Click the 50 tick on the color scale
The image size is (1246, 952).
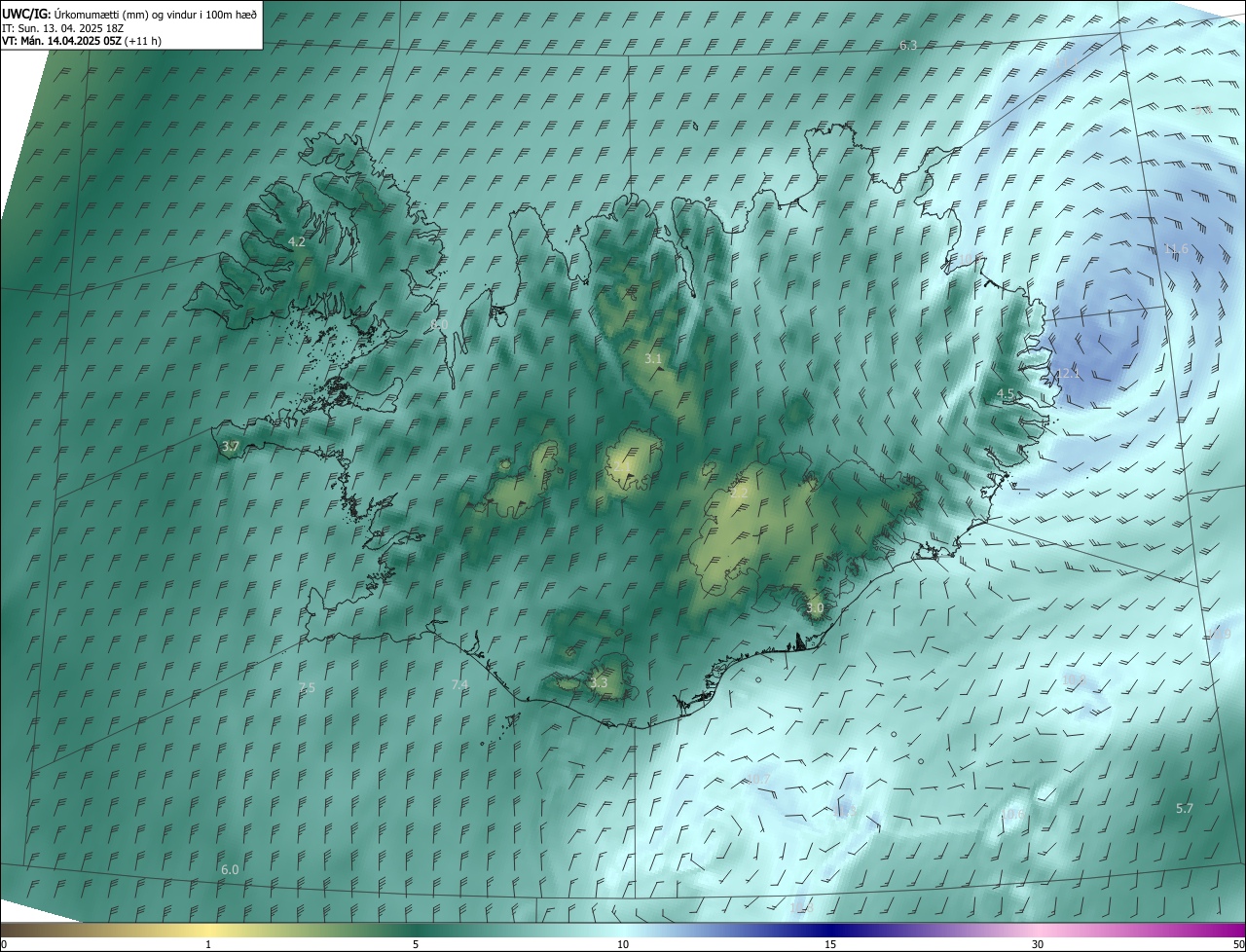pyautogui.click(x=1238, y=945)
